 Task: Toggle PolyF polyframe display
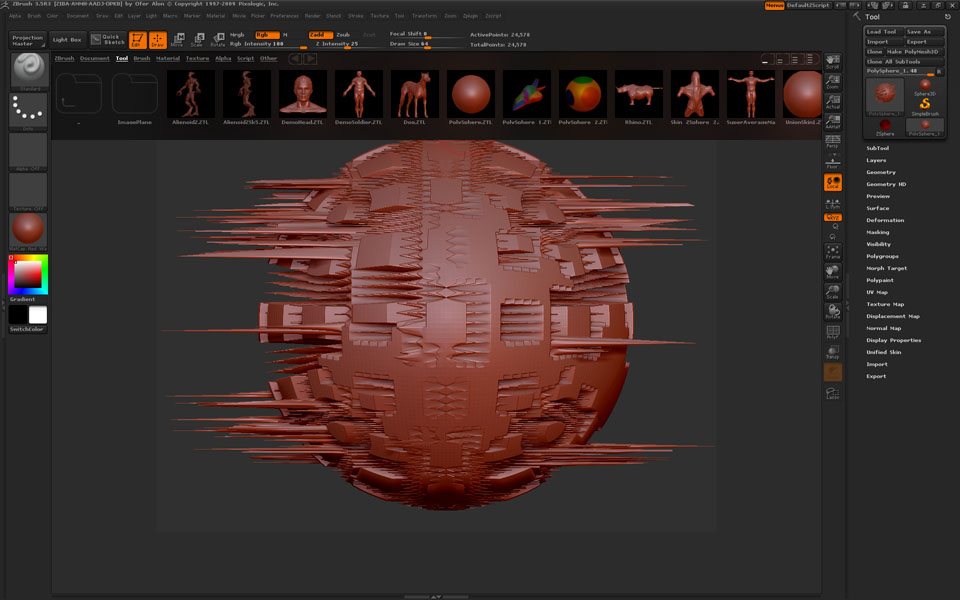(x=833, y=332)
